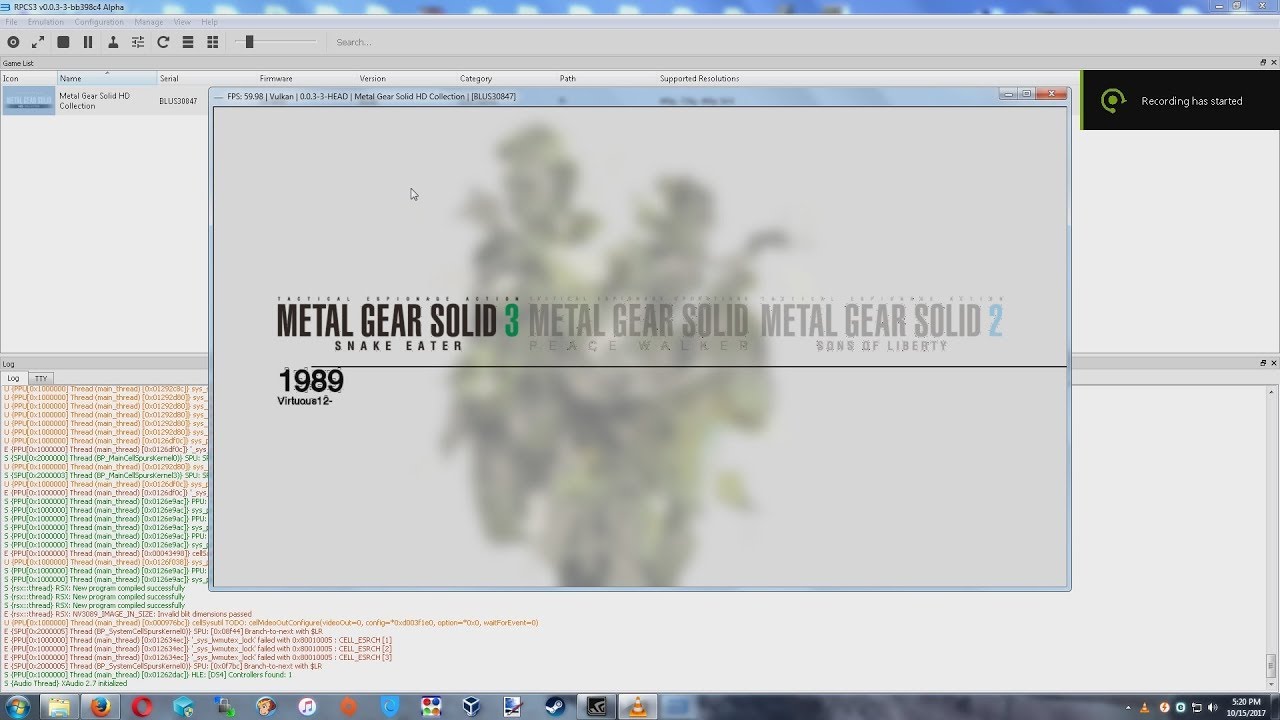Float the Game List dock panel
The height and width of the screenshot is (720, 1280).
pos(1263,63)
